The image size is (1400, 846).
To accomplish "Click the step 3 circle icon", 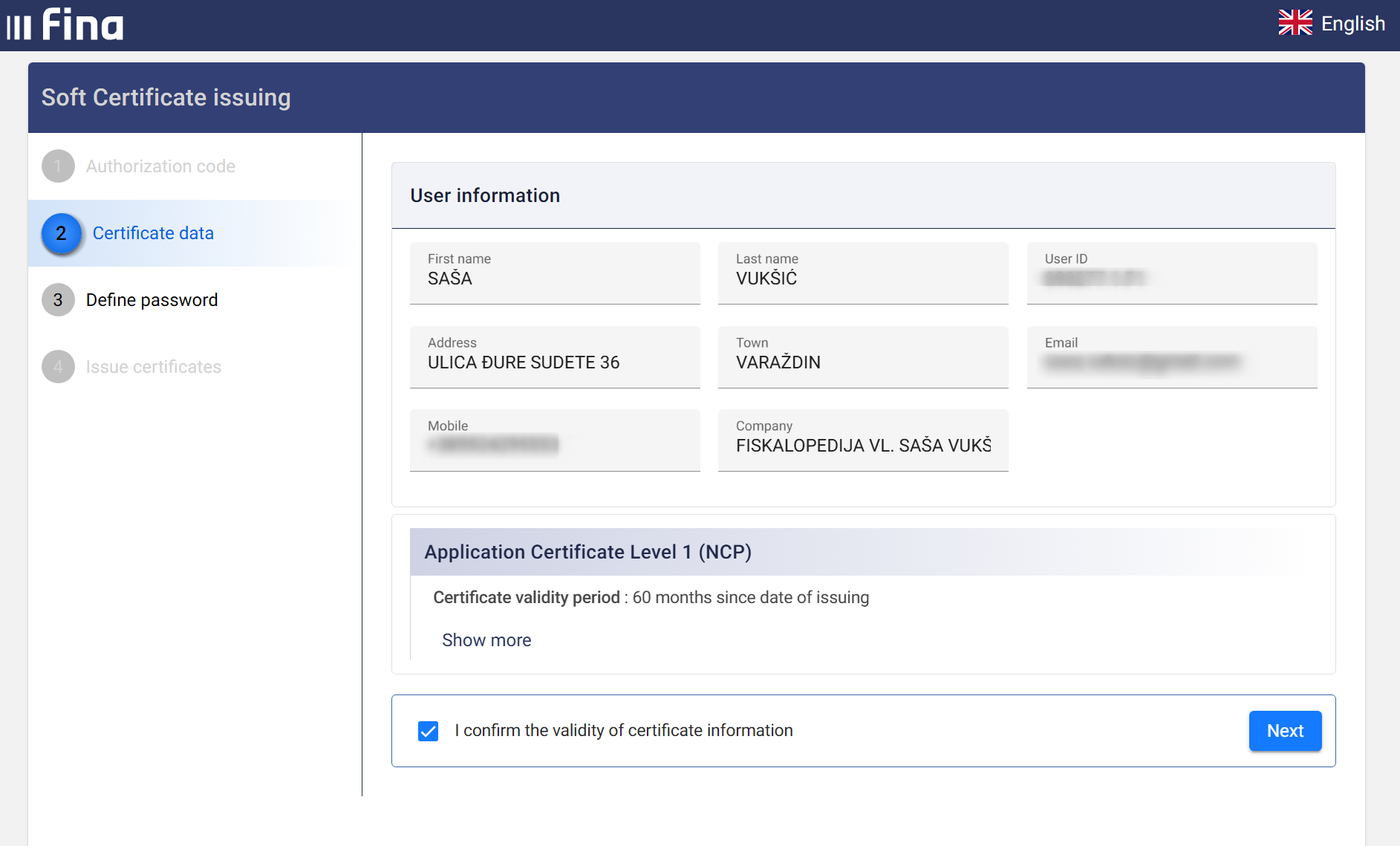I will coord(58,300).
